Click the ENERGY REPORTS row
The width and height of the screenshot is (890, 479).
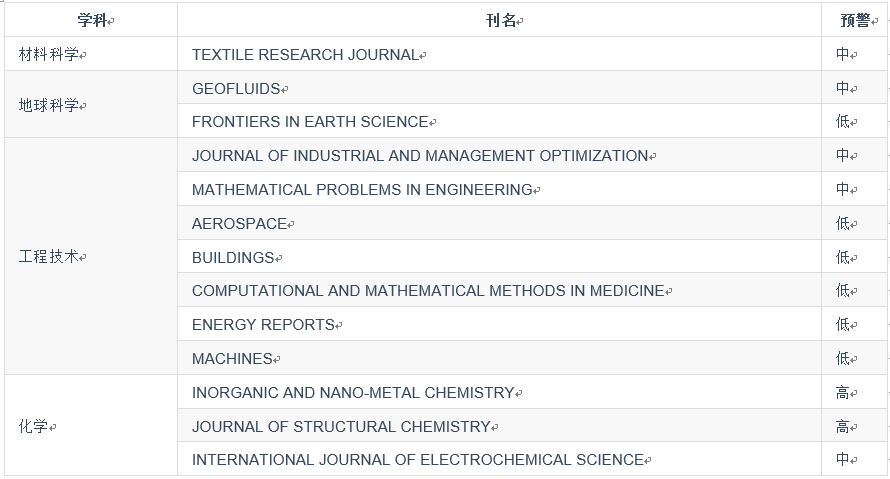pyautogui.click(x=263, y=325)
